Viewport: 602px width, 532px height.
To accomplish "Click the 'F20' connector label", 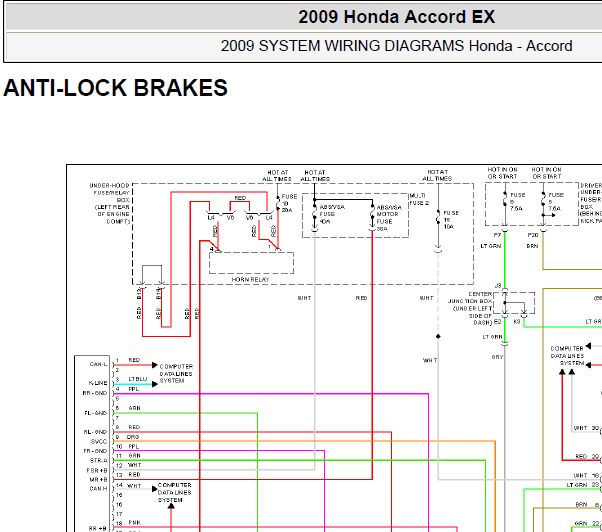I will (x=533, y=235).
